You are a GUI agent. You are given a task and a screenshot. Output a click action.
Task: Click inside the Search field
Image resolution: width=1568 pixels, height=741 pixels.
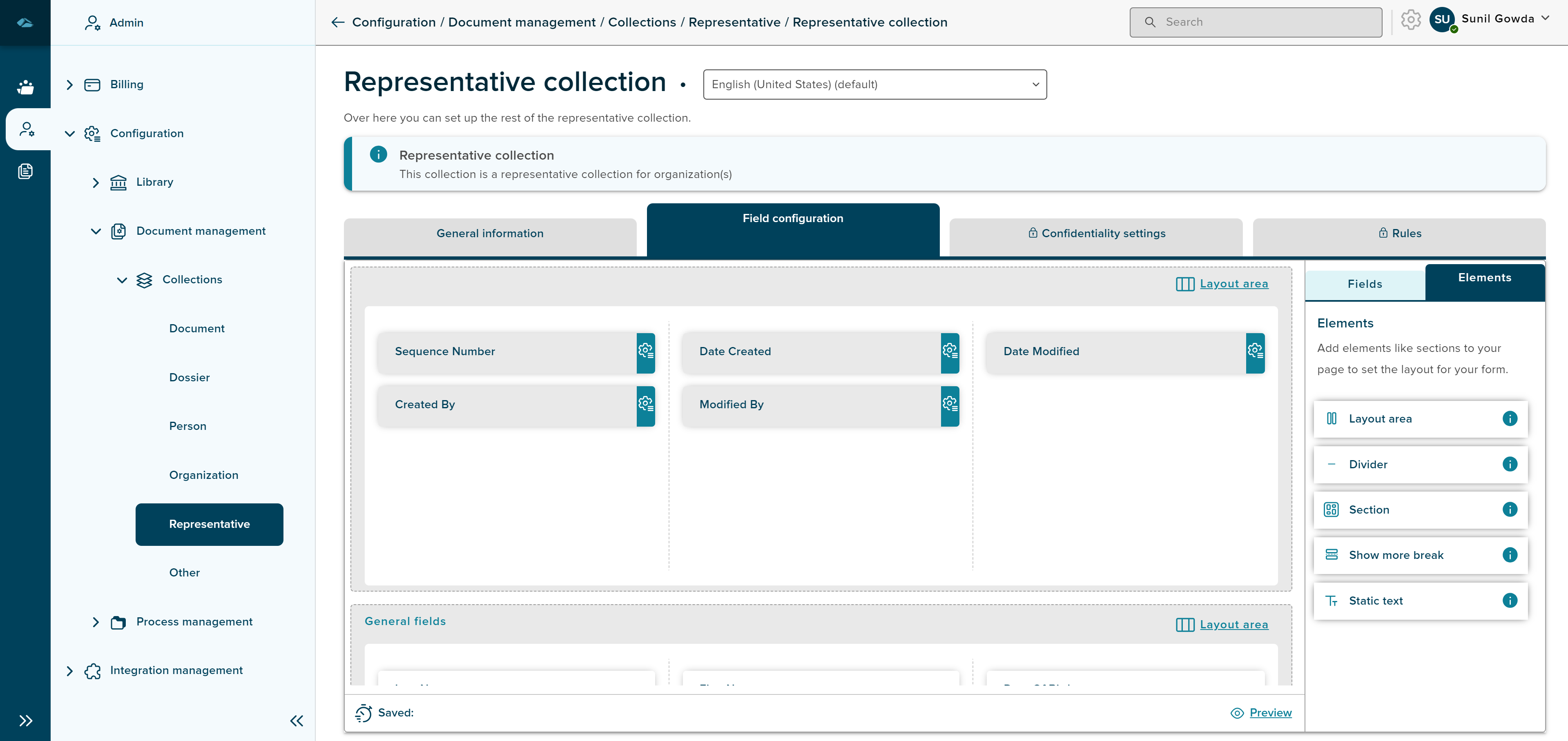tap(1255, 22)
